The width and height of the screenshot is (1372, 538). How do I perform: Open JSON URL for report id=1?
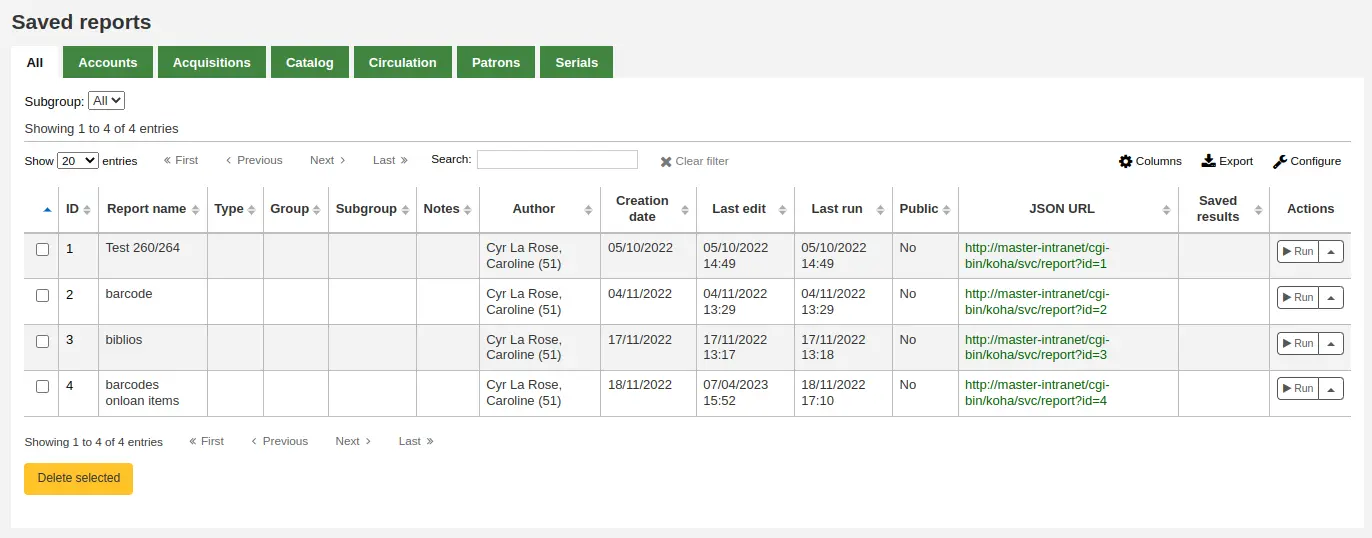click(1037, 256)
